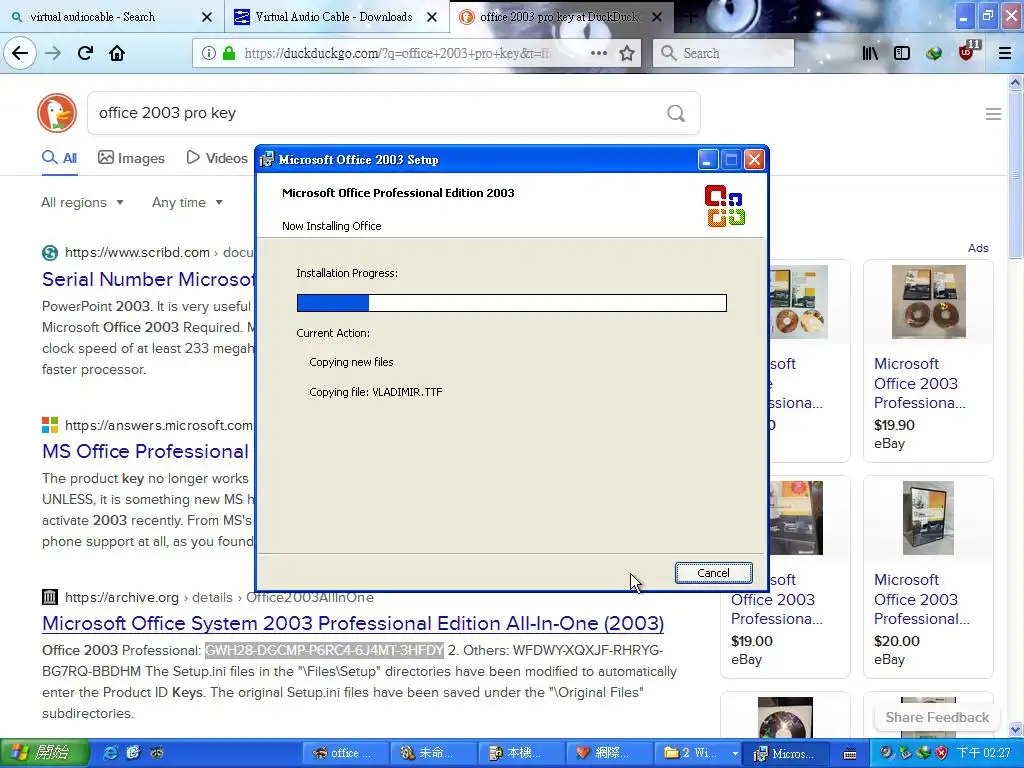Launch Internet Explorer from quick launch
Image resolution: width=1024 pixels, height=768 pixels.
click(x=110, y=753)
